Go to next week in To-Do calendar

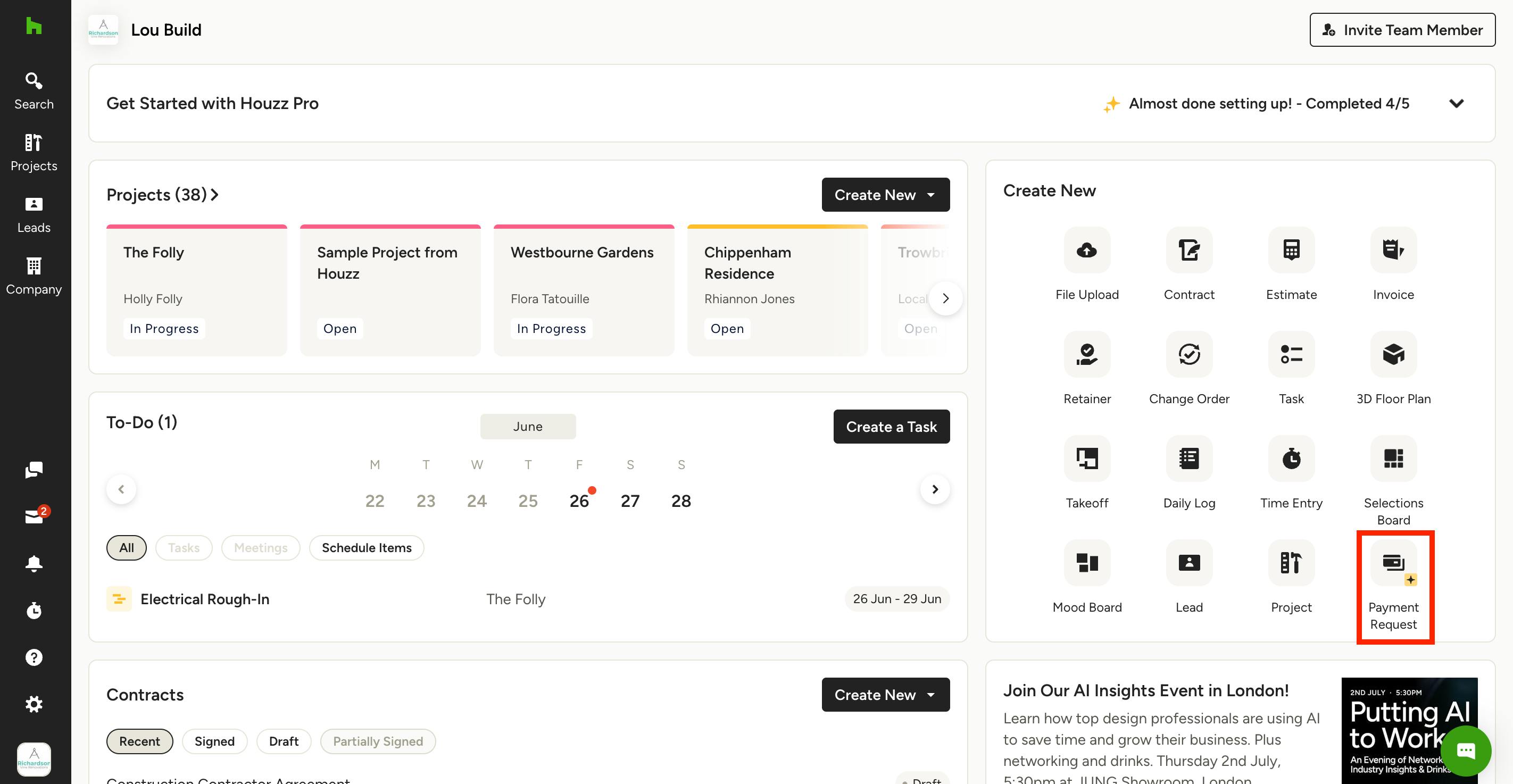(x=935, y=489)
